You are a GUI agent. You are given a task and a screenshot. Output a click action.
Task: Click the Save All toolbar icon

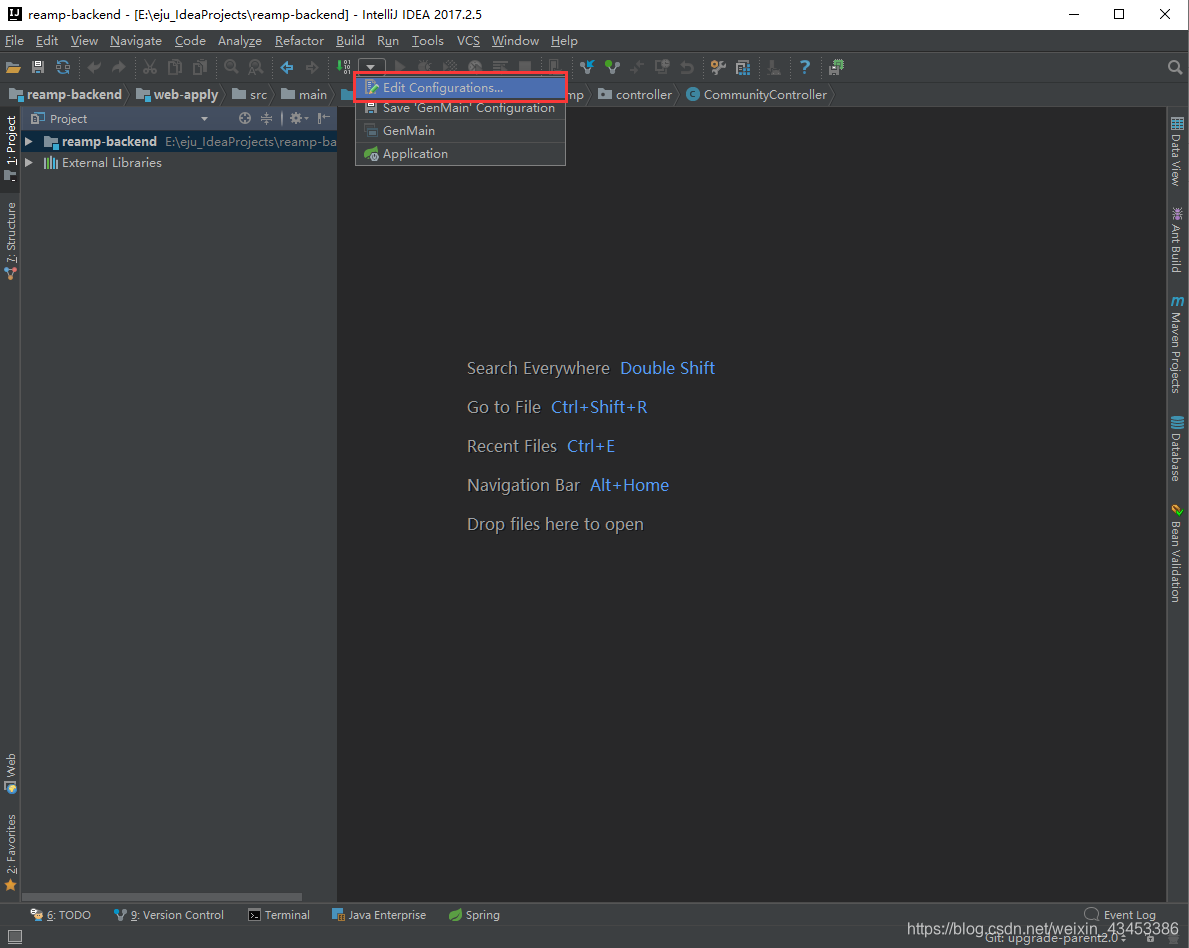pyautogui.click(x=38, y=67)
